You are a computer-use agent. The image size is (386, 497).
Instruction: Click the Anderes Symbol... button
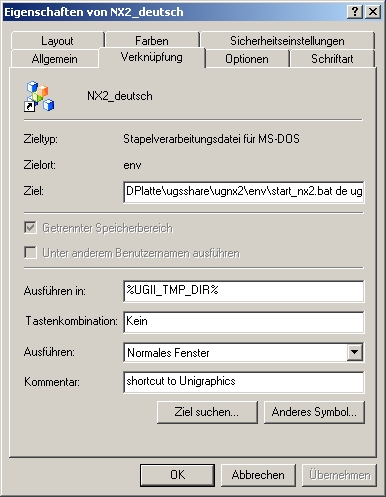click(x=314, y=412)
